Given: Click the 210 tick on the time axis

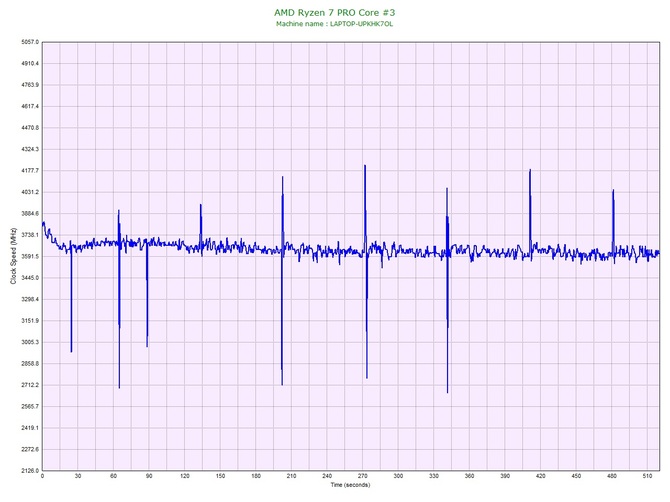Looking at the screenshot, I should tap(291, 476).
